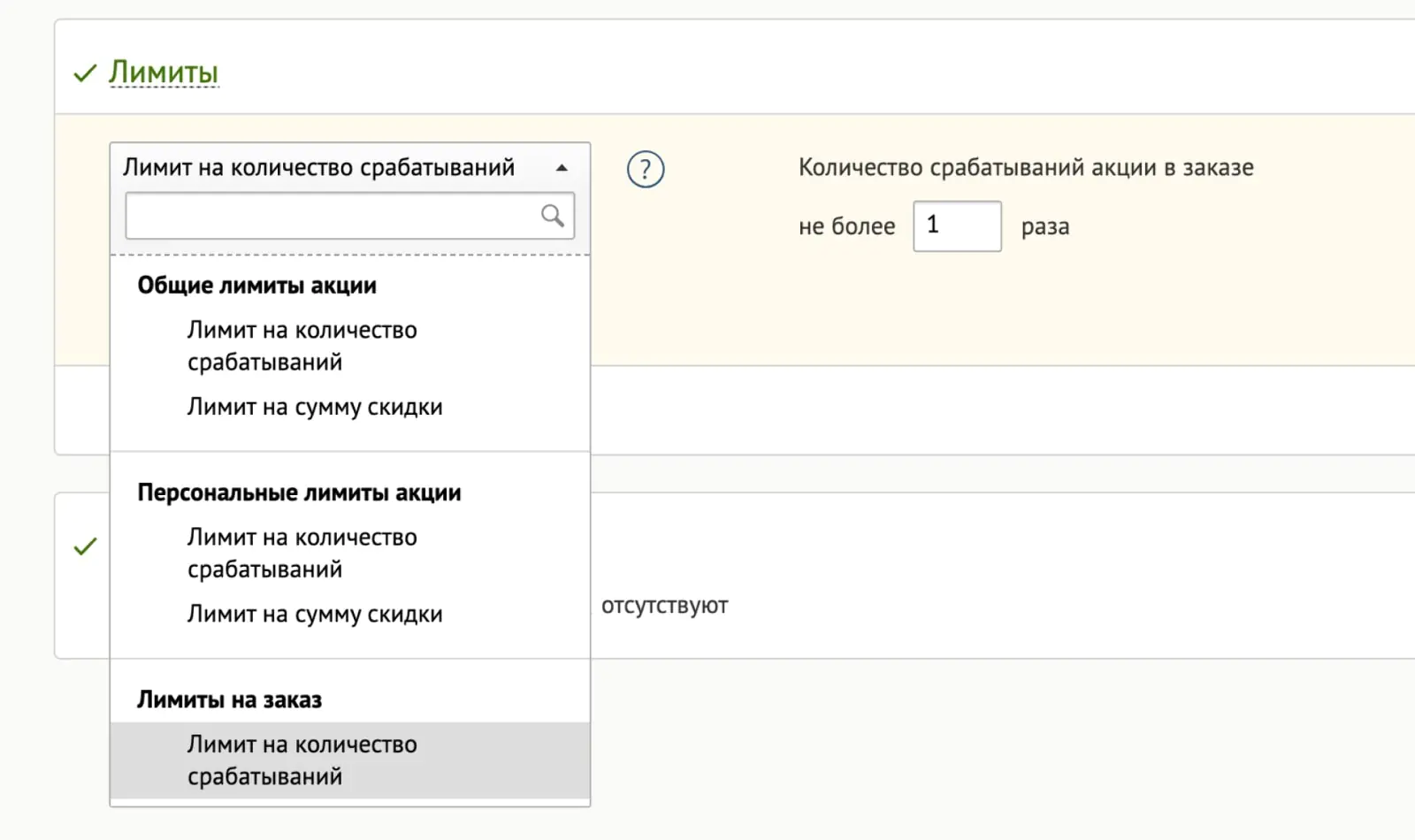Viewport: 1415px width, 840px height.
Task: Choose Лимит на количество срабатываний under Общие лимиты
Action: coord(350,346)
